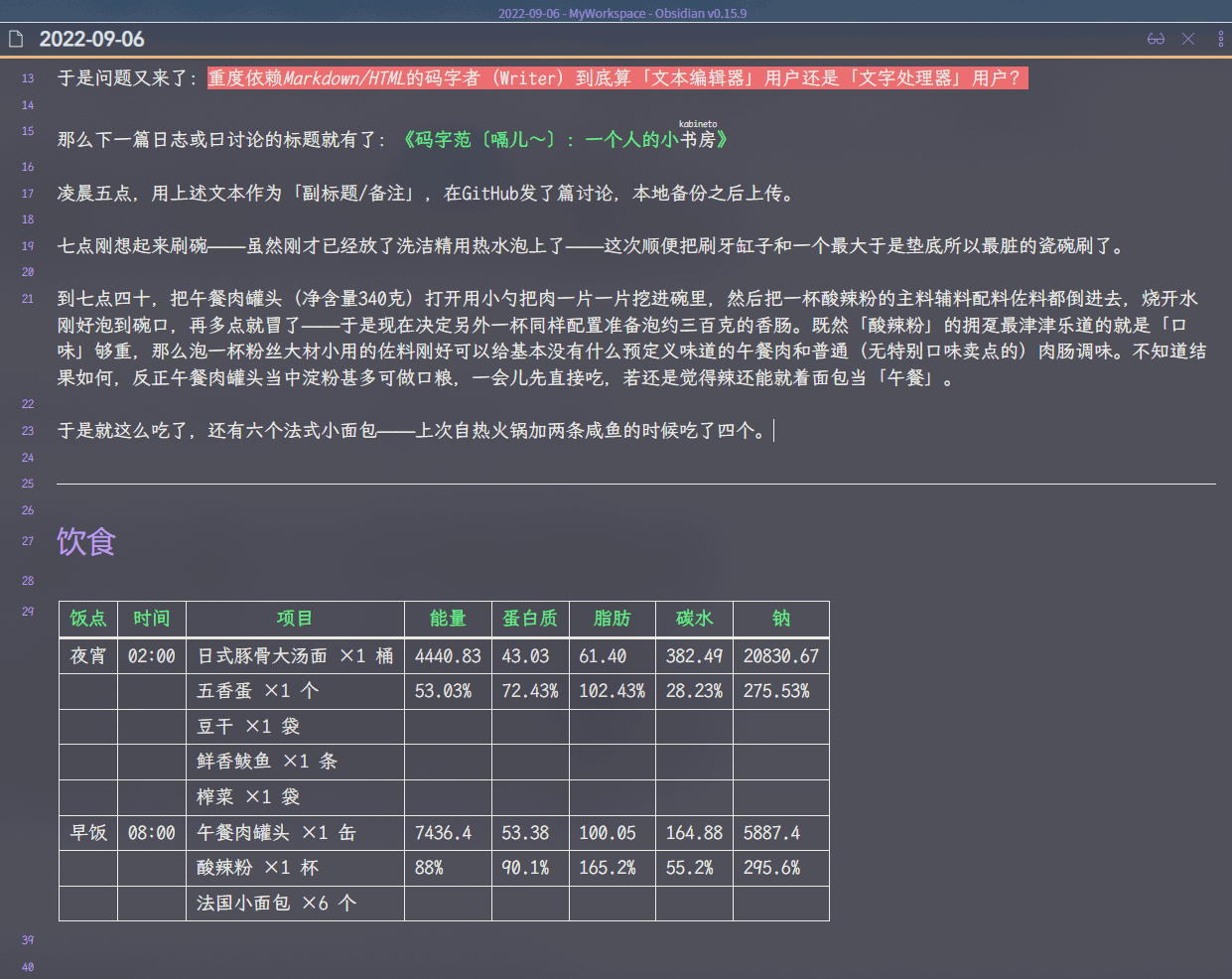Place cursor at end of line 23 text
Viewport: 1232px width, 979px height.
tap(773, 430)
